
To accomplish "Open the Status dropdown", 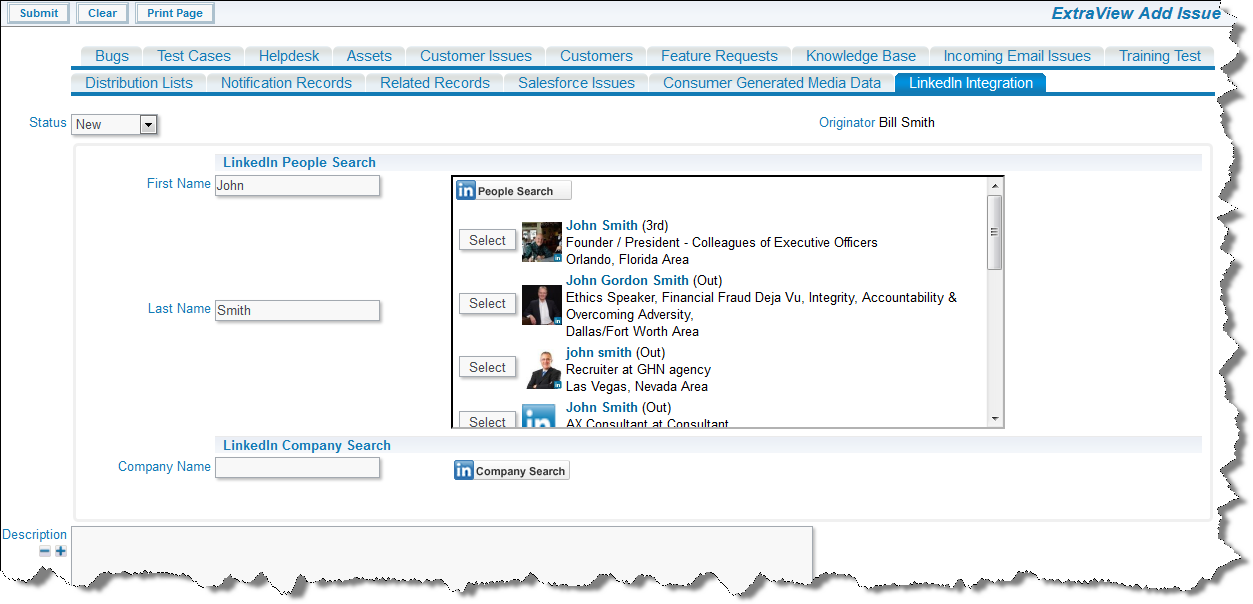I will pos(115,124).
